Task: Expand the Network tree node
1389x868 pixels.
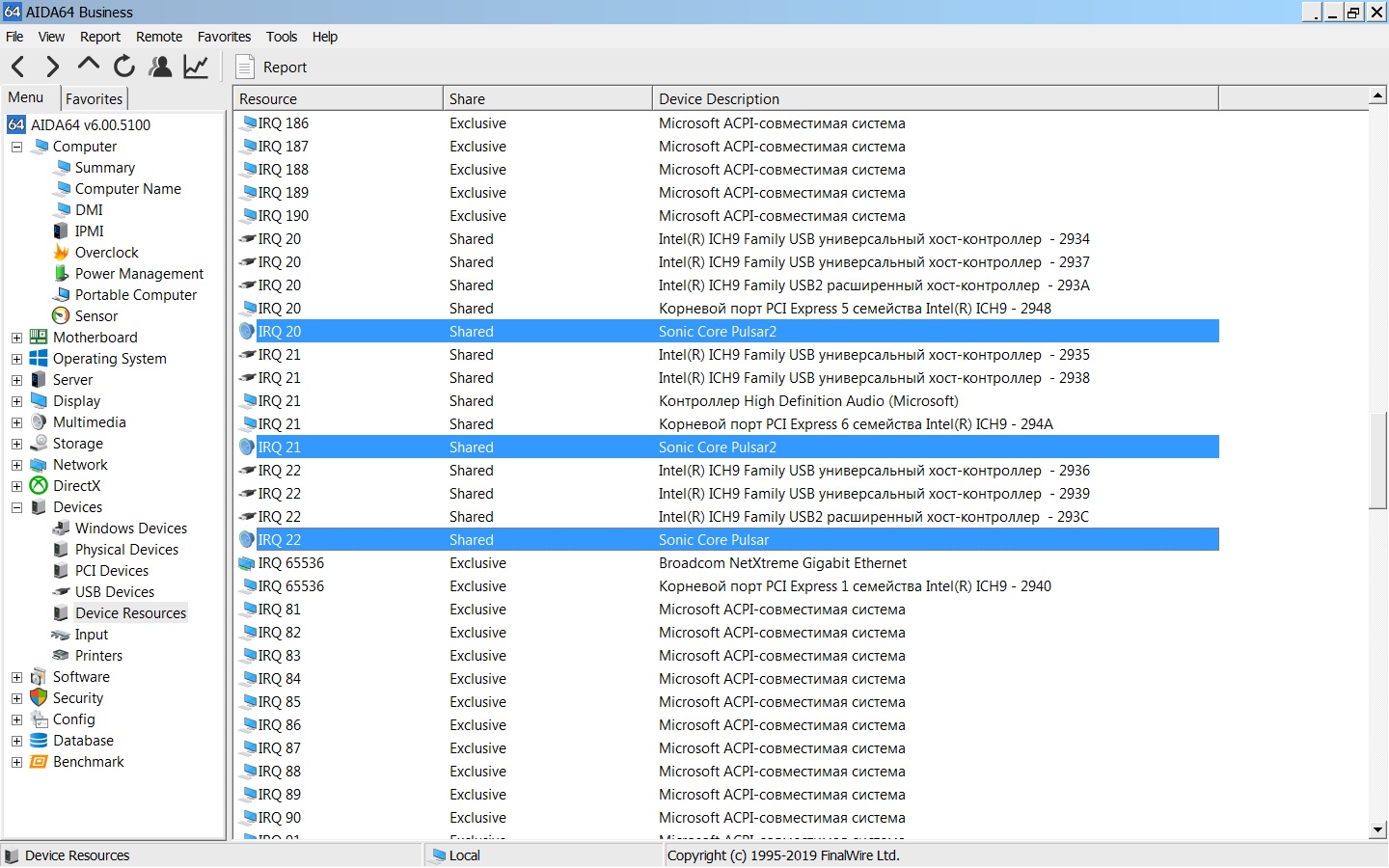Action: 16,465
